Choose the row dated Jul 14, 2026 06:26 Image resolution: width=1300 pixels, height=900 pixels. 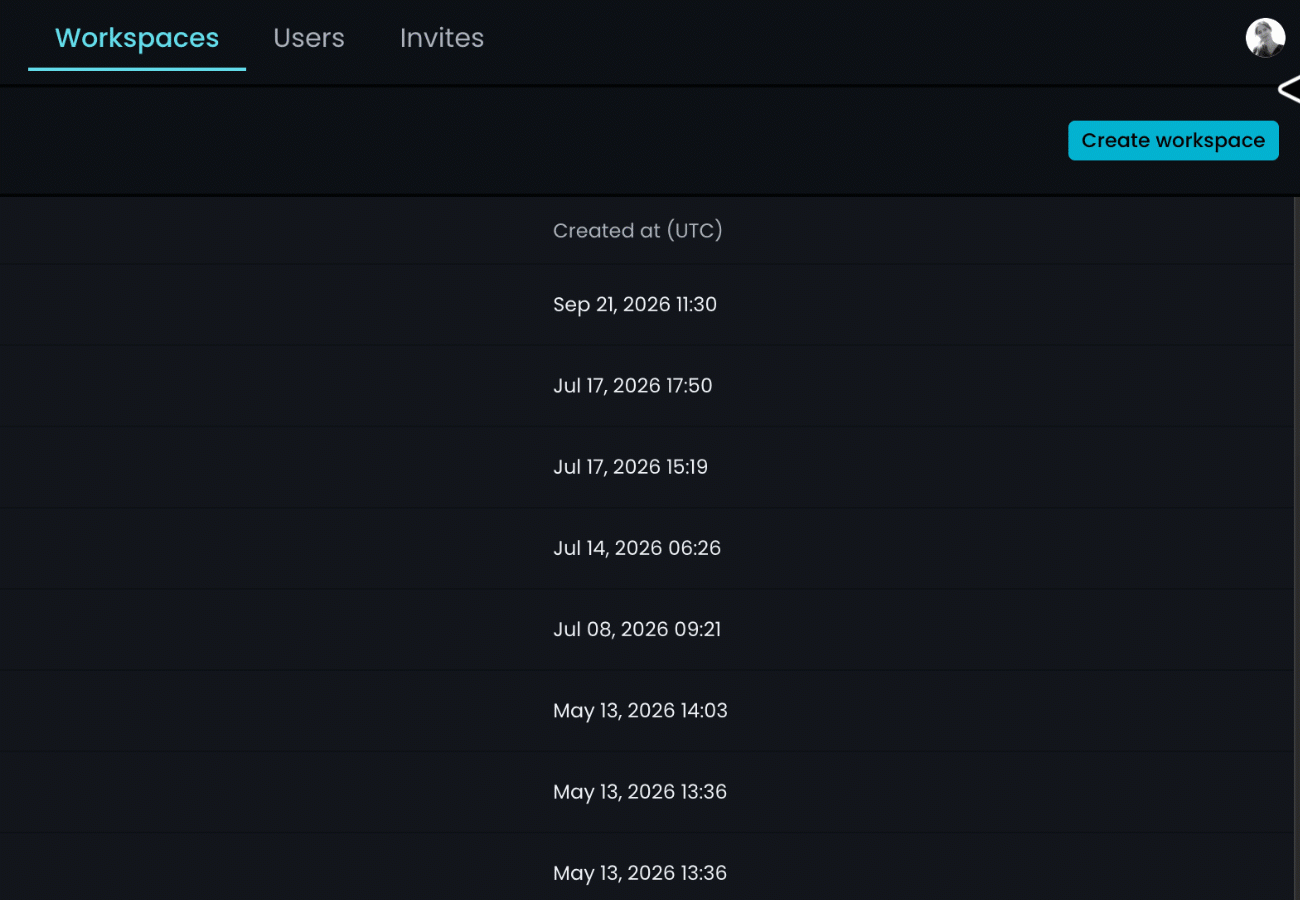pos(647,548)
